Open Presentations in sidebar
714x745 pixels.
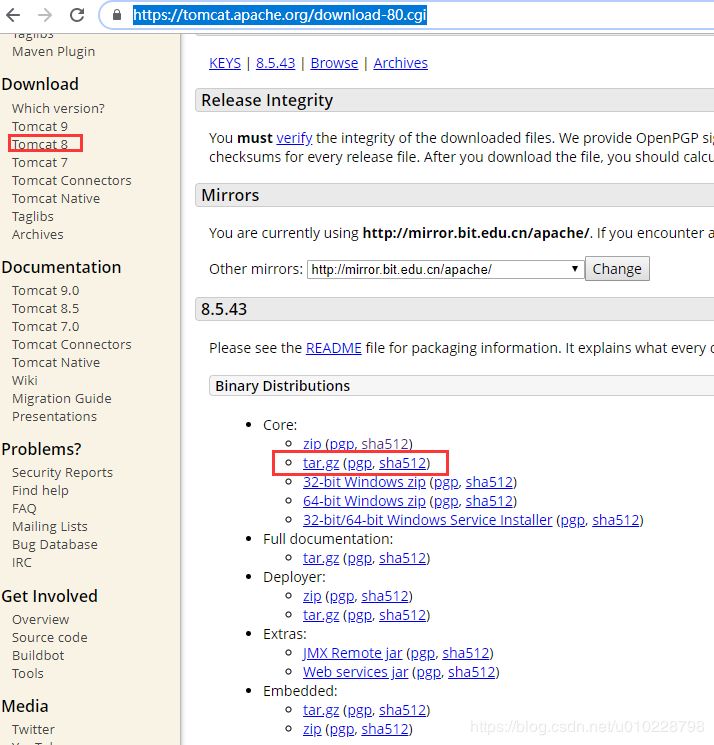click(x=55, y=417)
